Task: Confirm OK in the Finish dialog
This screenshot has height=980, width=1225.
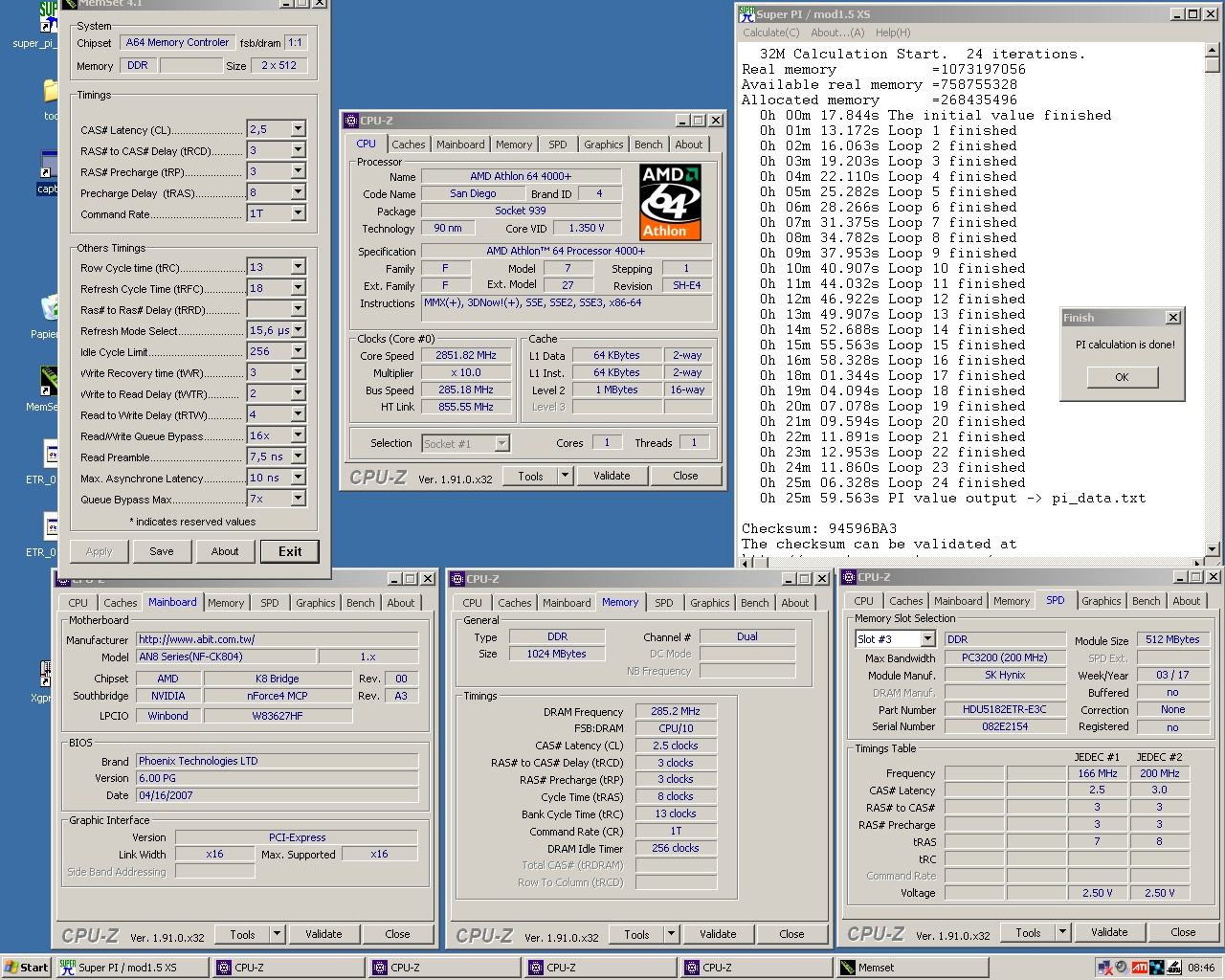Action: pyautogui.click(x=1122, y=377)
